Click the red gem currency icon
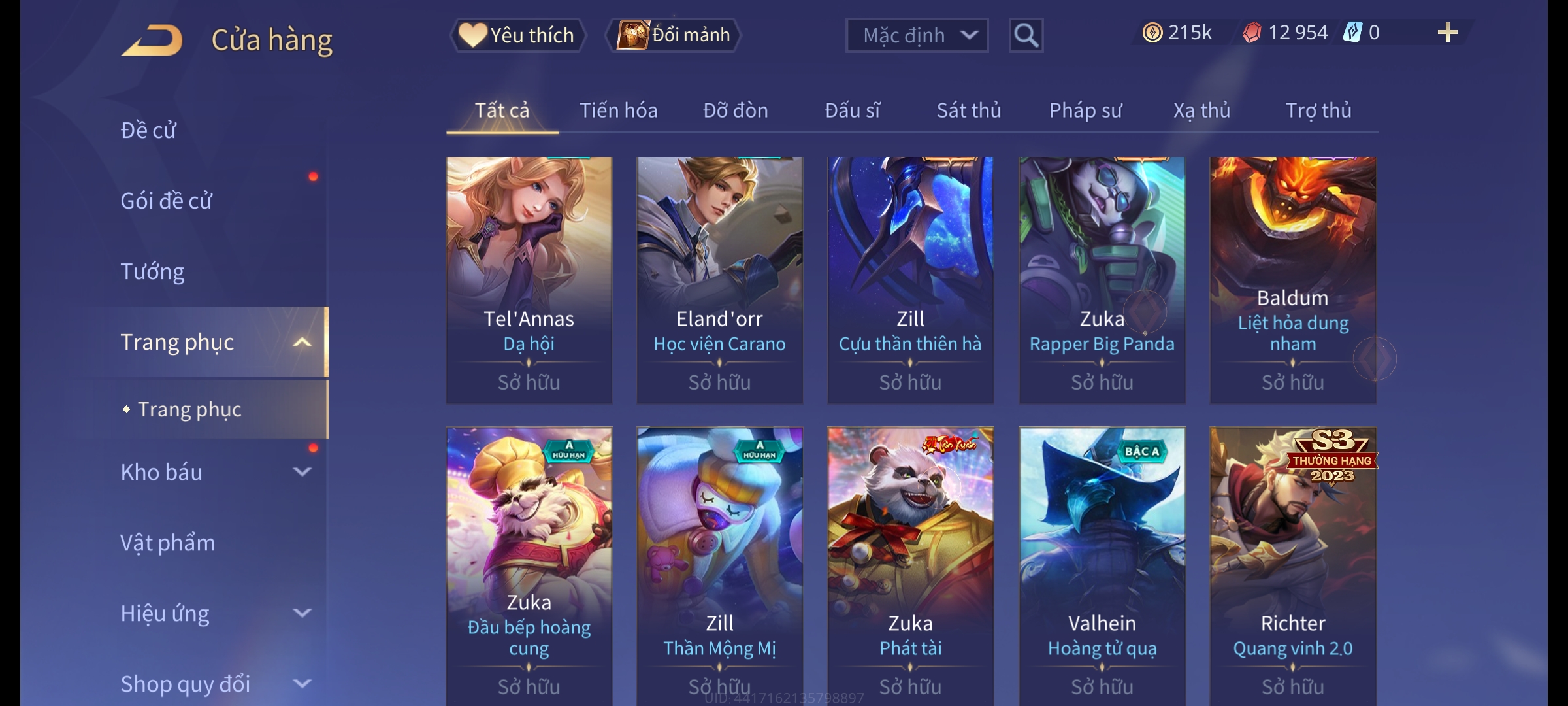The width and height of the screenshot is (1568, 706). [x=1252, y=33]
